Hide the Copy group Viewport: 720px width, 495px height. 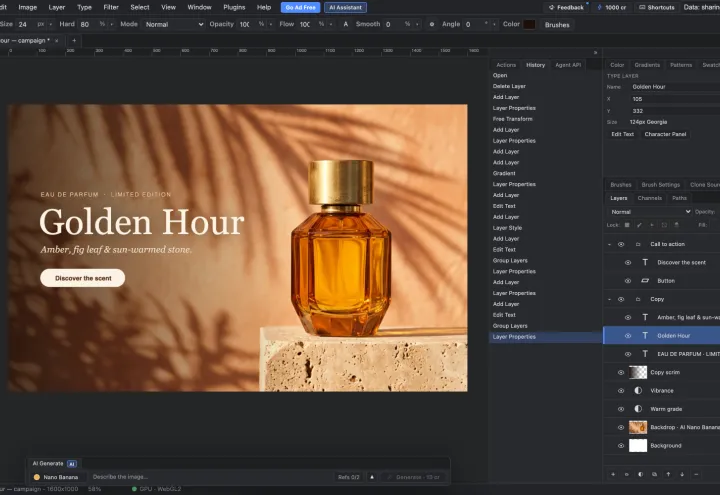tap(621, 299)
